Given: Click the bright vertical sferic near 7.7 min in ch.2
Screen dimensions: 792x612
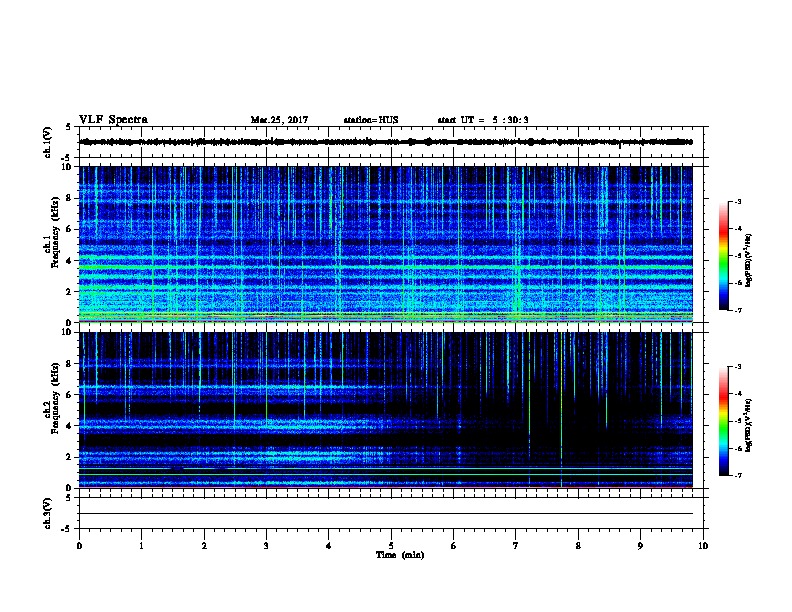Looking at the screenshot, I should [x=561, y=410].
